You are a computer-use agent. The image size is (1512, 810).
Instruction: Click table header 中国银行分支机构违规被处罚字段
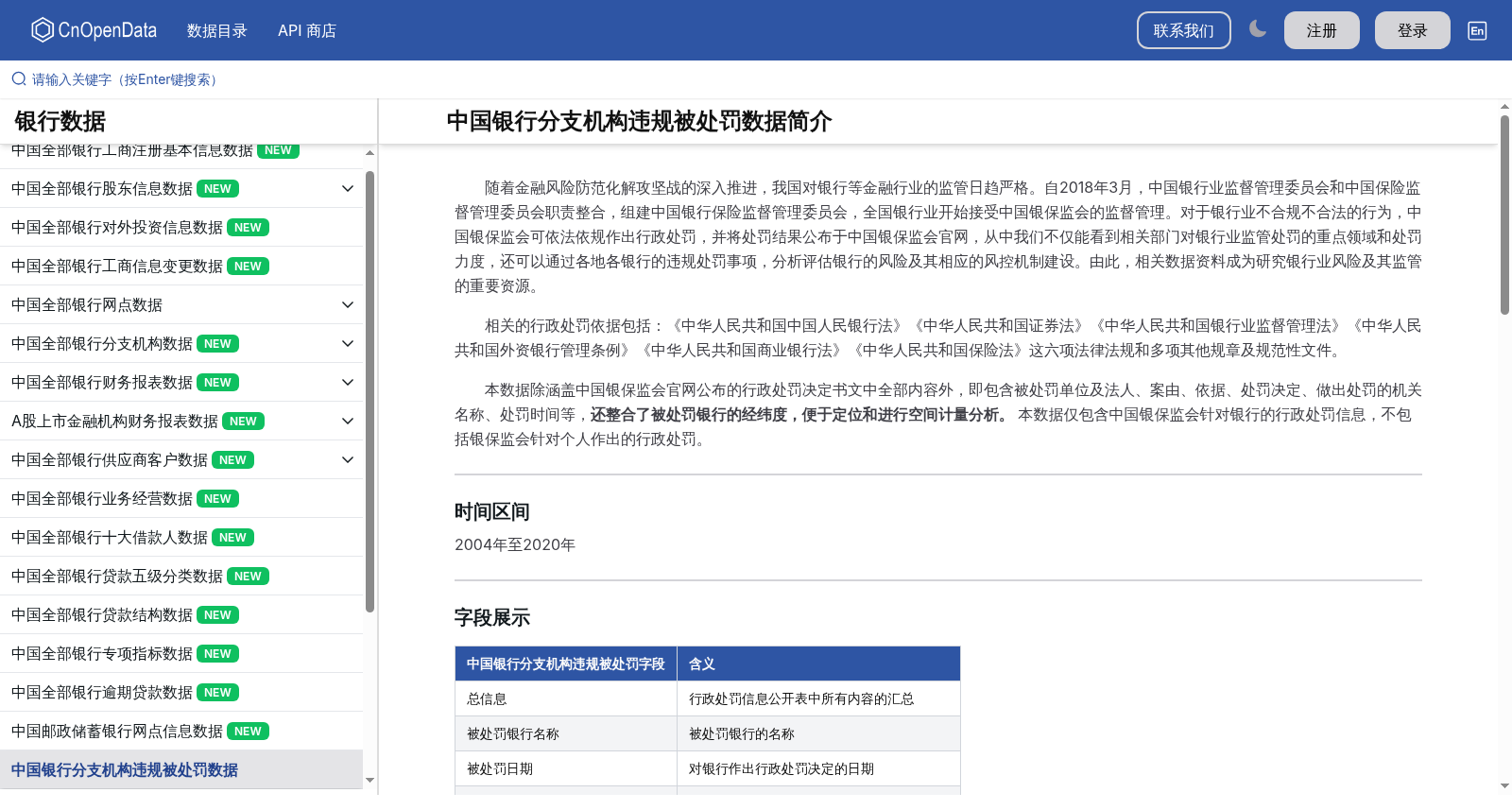pos(566,664)
